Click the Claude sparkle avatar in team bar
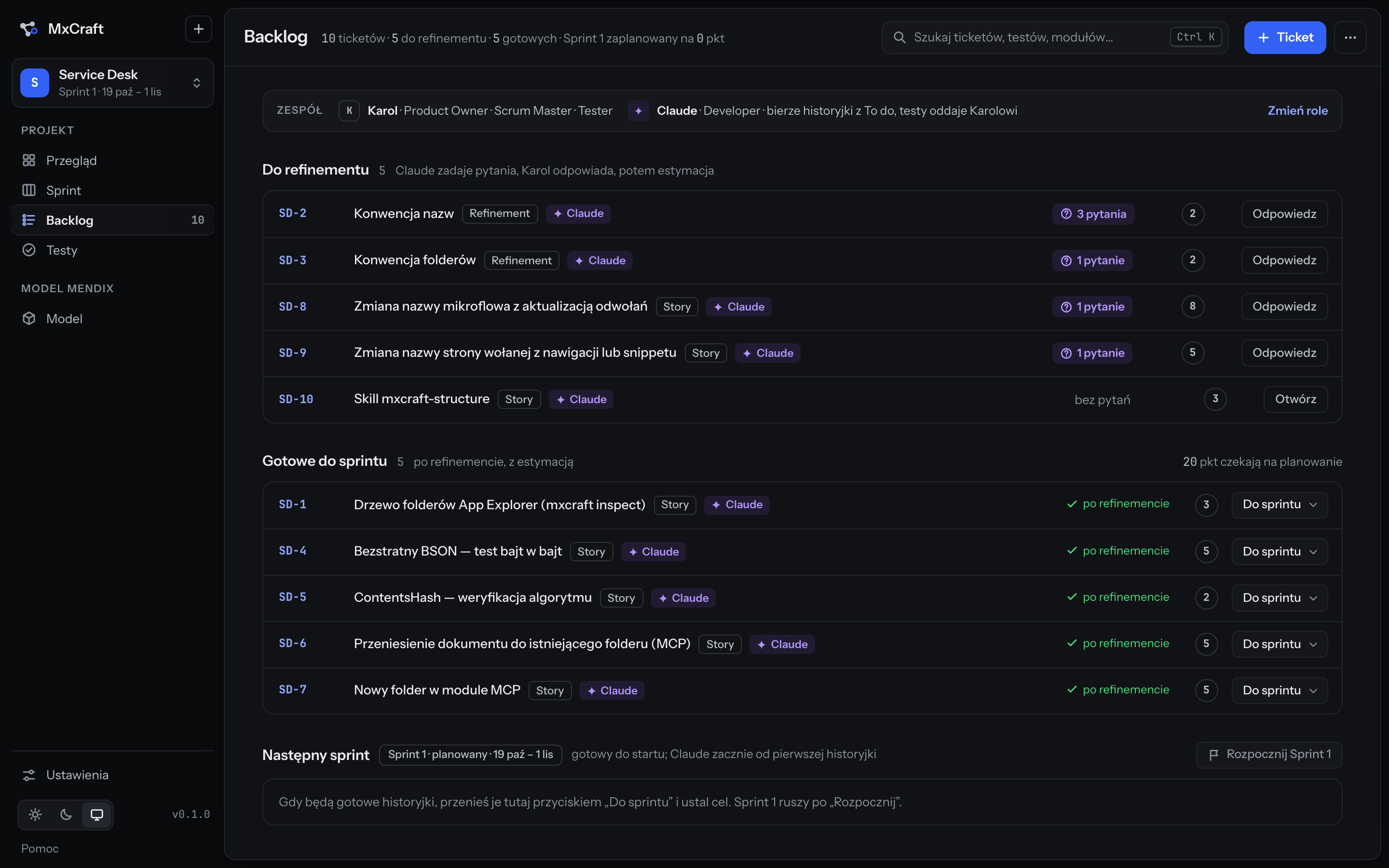The width and height of the screenshot is (1389, 868). coord(638,110)
